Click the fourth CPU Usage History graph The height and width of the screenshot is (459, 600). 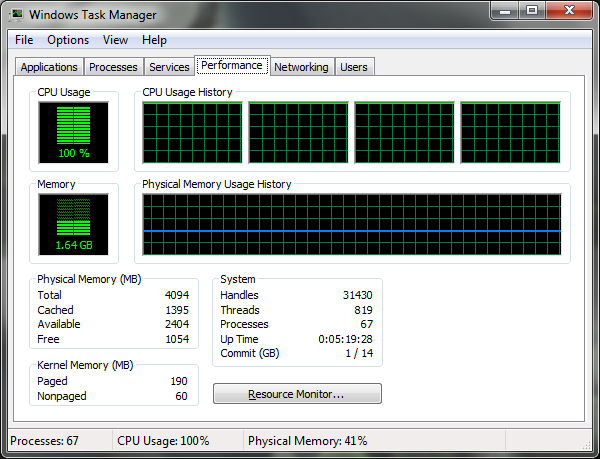(x=510, y=132)
